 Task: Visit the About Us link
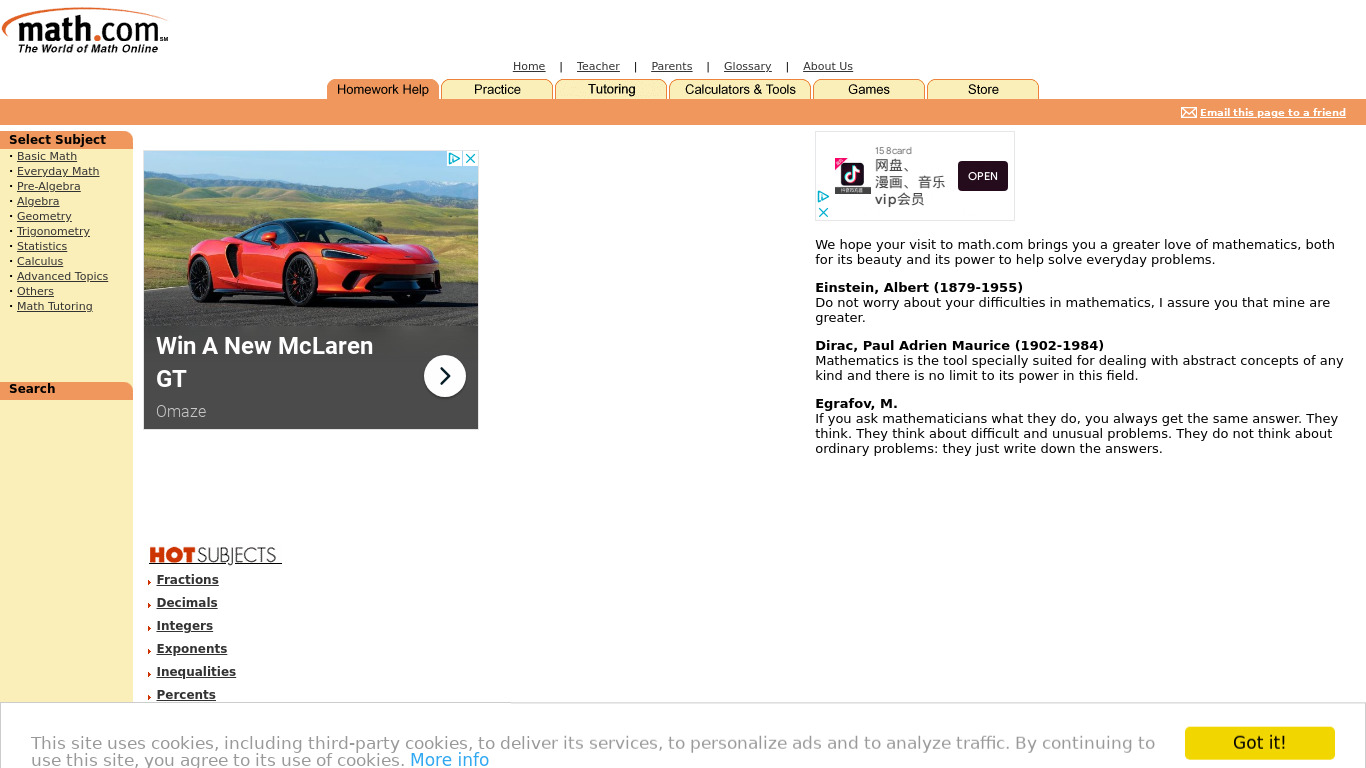[828, 67]
